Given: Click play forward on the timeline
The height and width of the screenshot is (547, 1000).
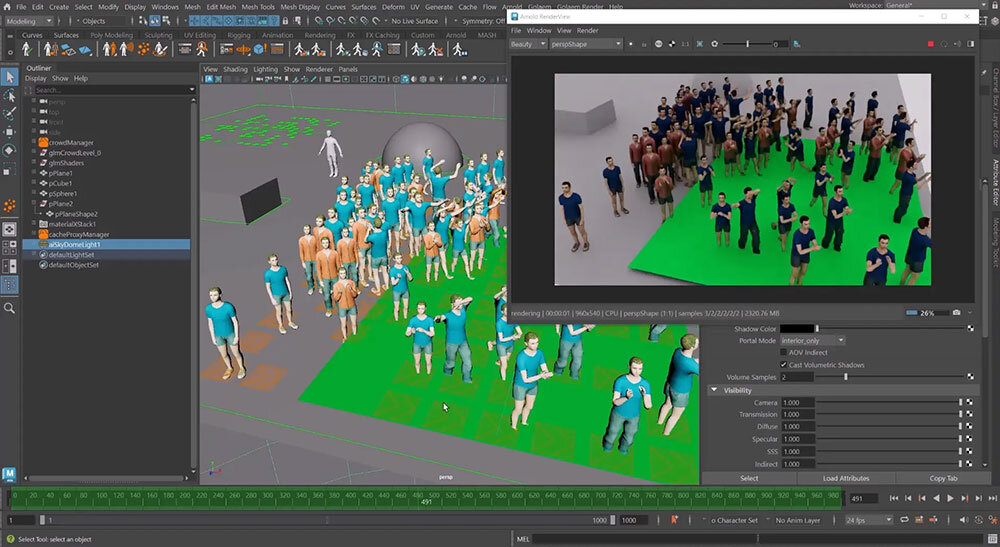Looking at the screenshot, I should (950, 498).
